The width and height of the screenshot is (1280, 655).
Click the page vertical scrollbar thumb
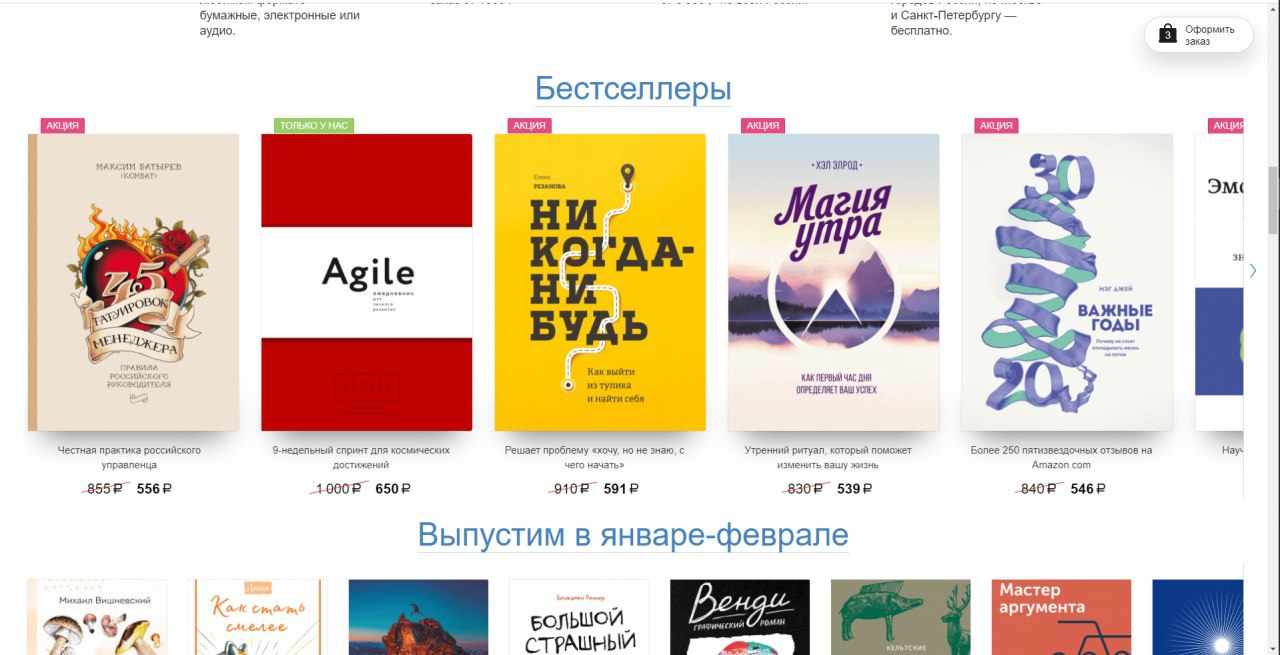coord(1273,200)
